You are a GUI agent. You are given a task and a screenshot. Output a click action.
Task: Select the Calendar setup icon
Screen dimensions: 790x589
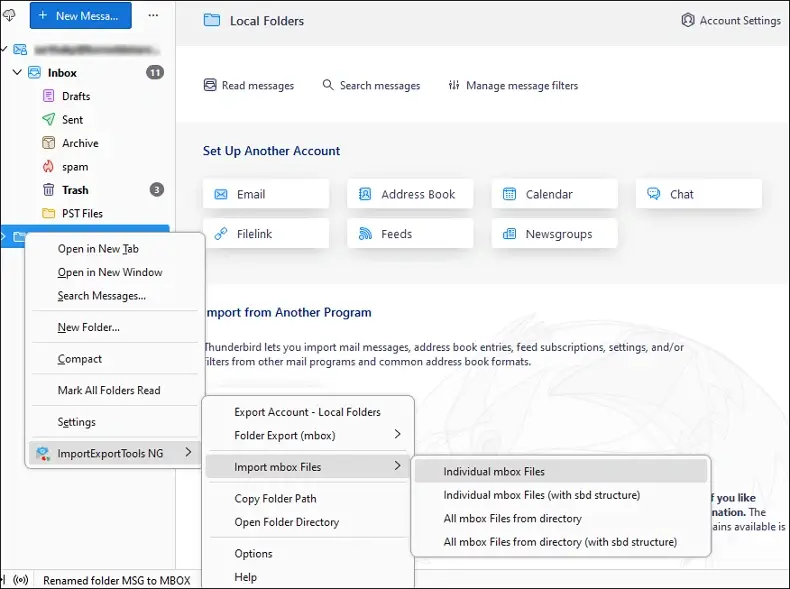[x=509, y=194]
